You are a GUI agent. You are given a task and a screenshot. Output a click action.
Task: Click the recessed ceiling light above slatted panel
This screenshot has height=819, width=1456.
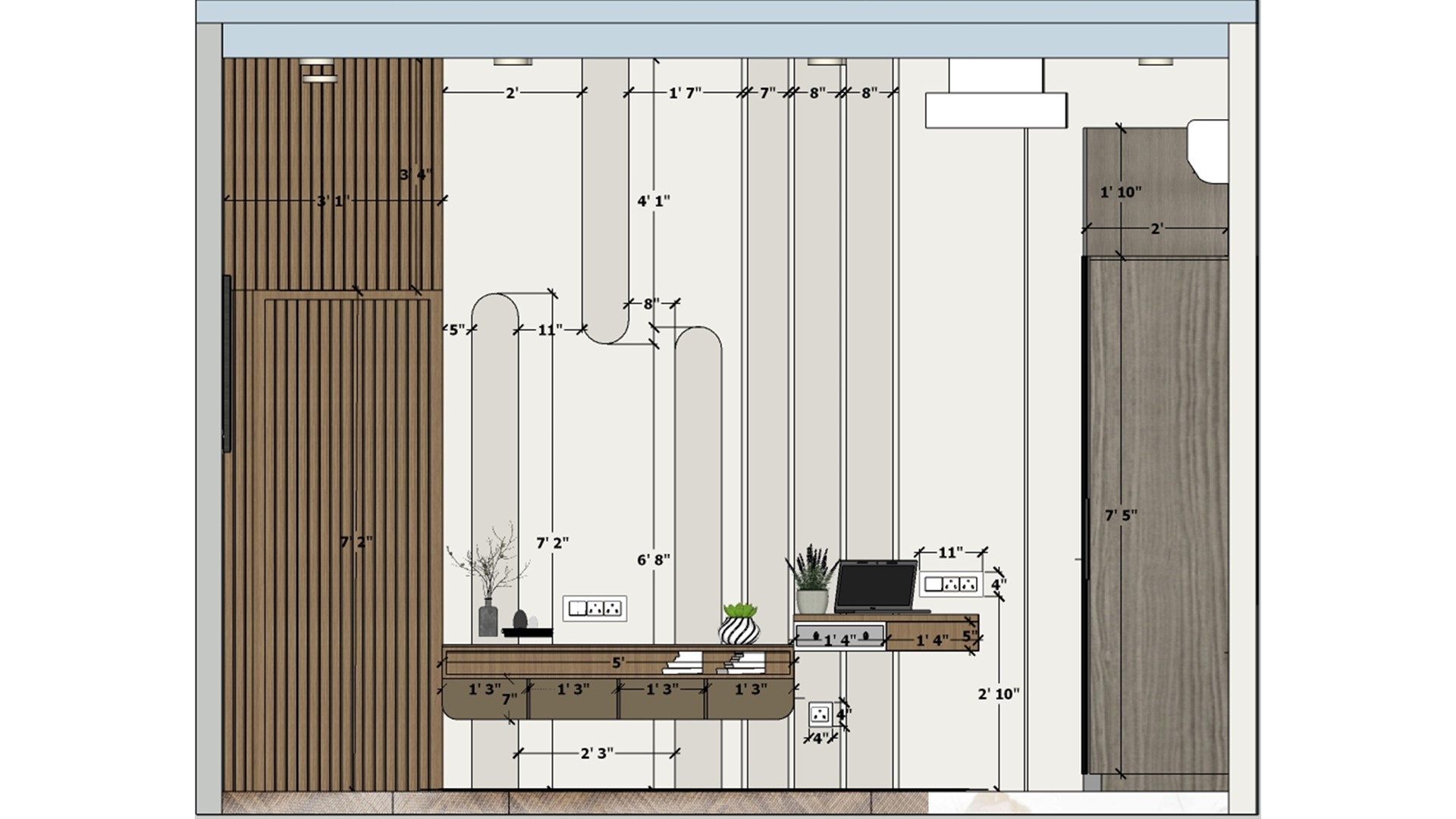(317, 61)
